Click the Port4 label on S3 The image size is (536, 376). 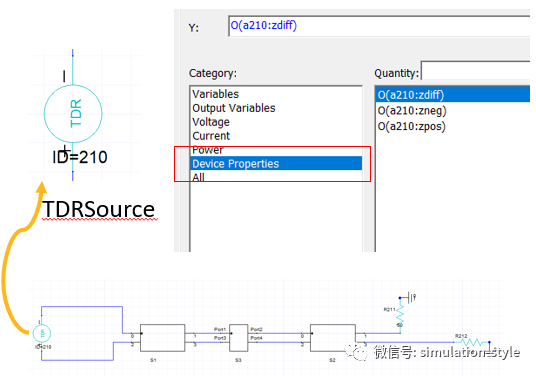256,338
